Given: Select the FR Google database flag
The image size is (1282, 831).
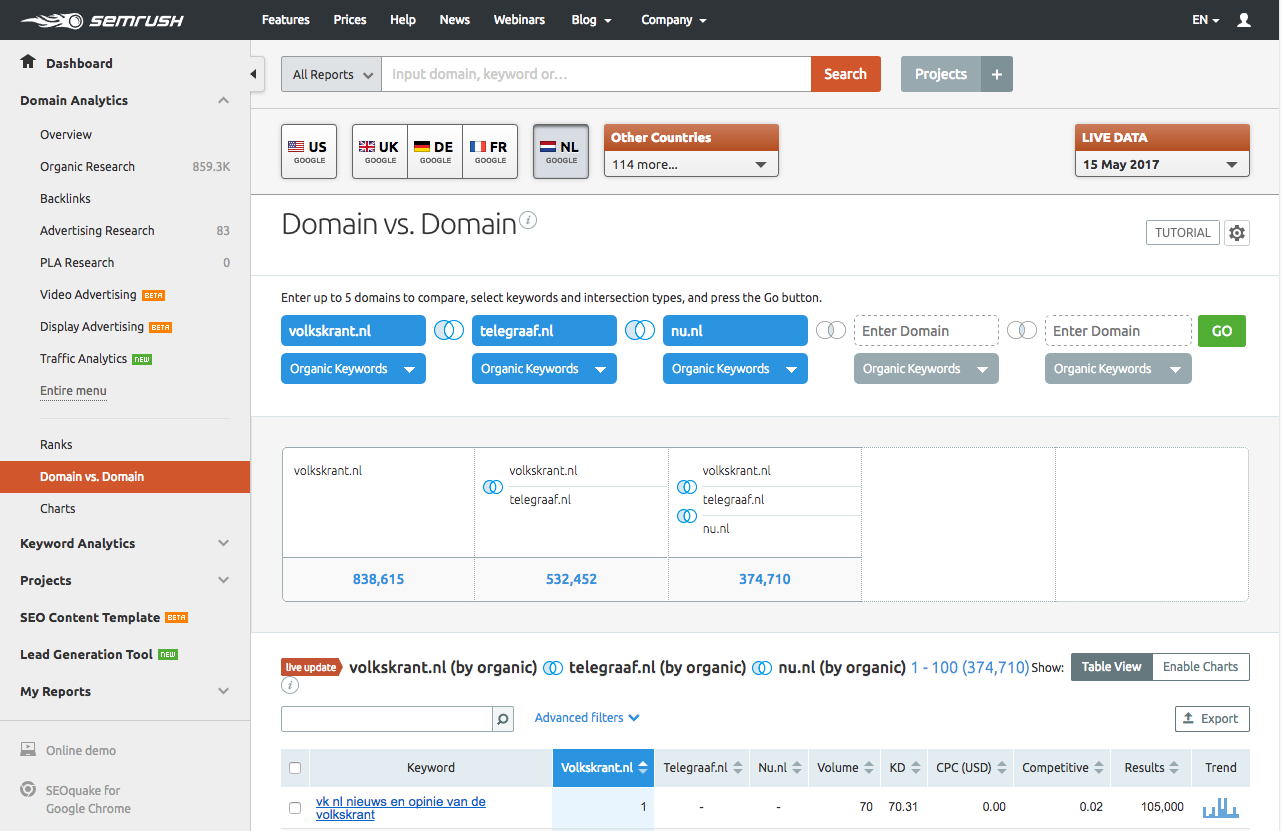Looking at the screenshot, I should [490, 151].
